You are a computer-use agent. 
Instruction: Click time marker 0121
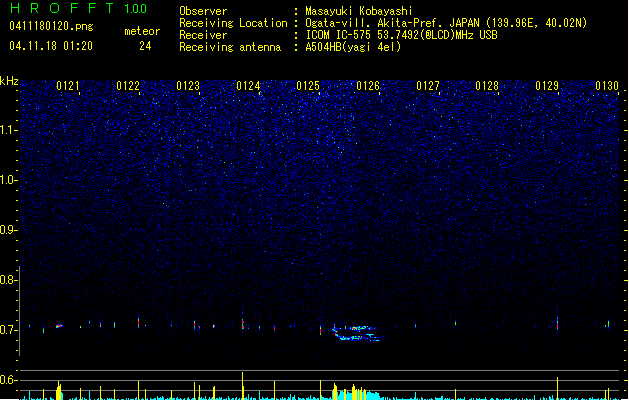point(68,86)
